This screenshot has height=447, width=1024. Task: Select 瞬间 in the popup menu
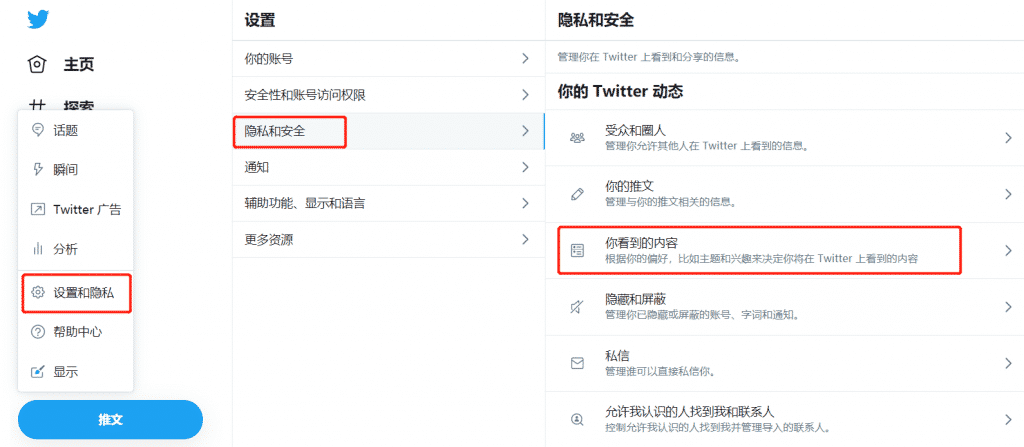coord(76,170)
